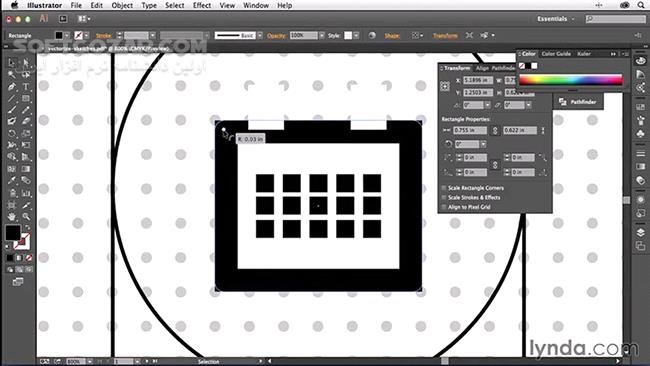
Task: Pick a color from the spectrum bar
Action: pos(571,80)
